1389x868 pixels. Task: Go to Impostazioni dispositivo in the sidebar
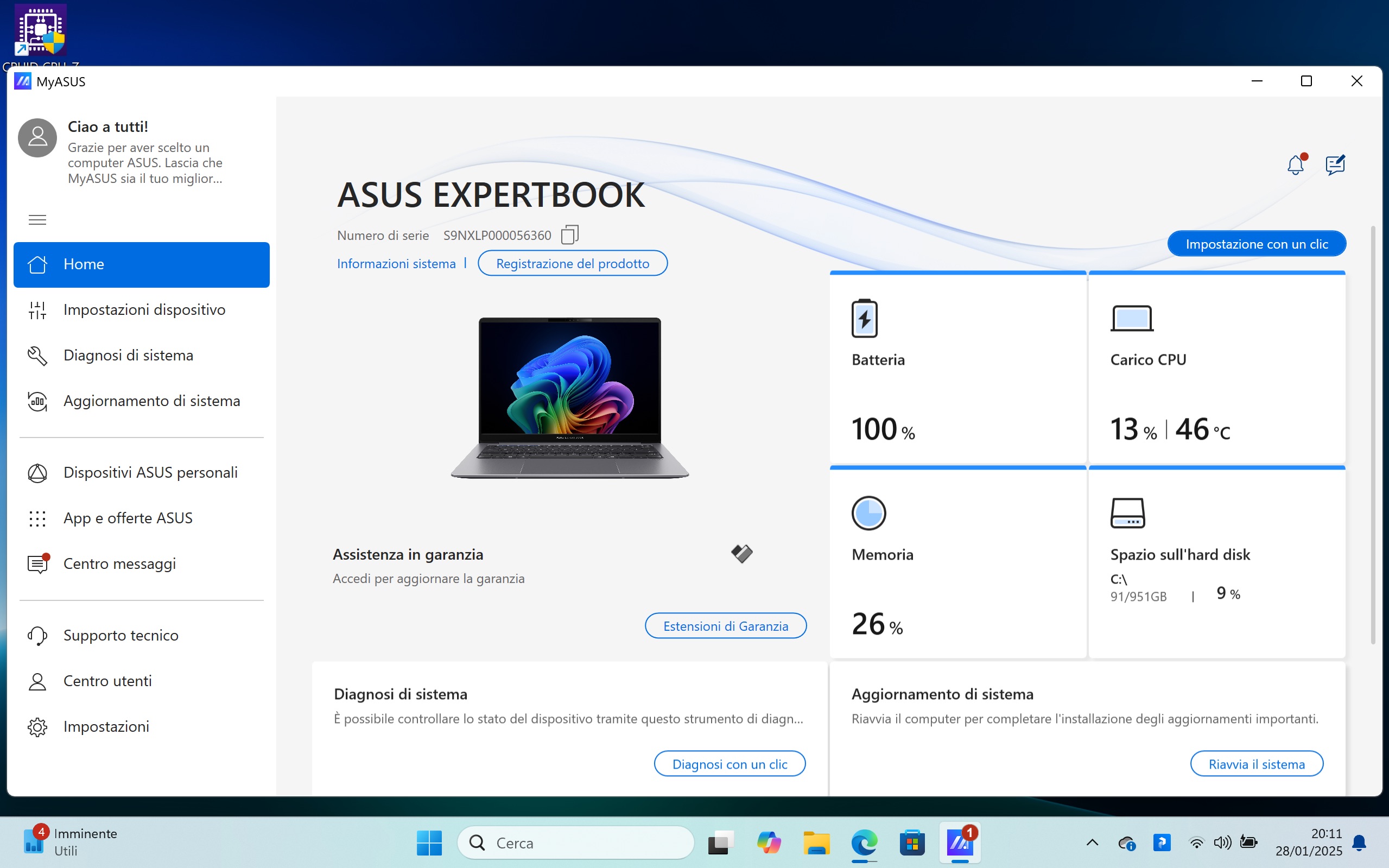(143, 310)
